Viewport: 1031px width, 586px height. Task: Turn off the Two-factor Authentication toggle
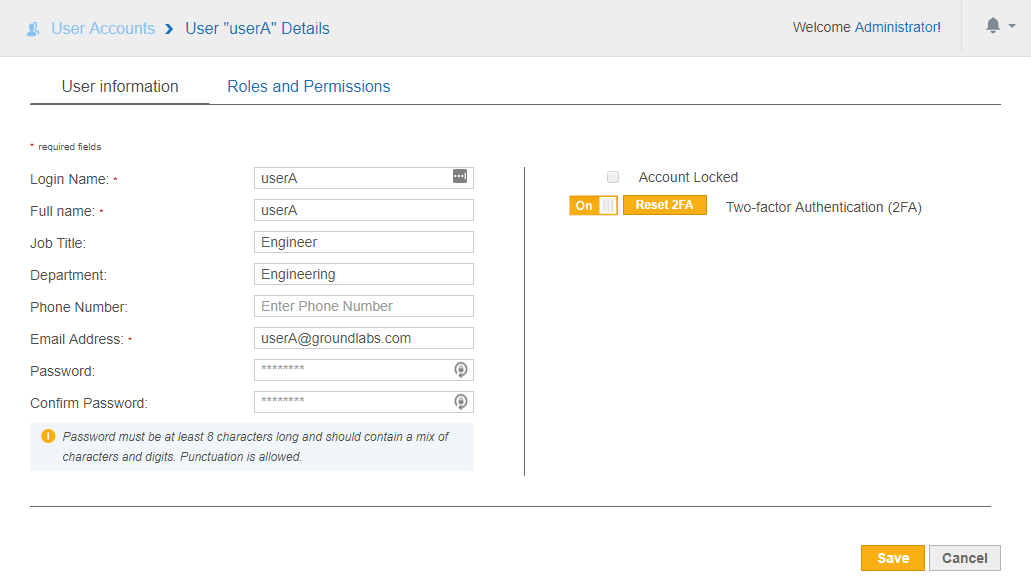click(x=593, y=205)
